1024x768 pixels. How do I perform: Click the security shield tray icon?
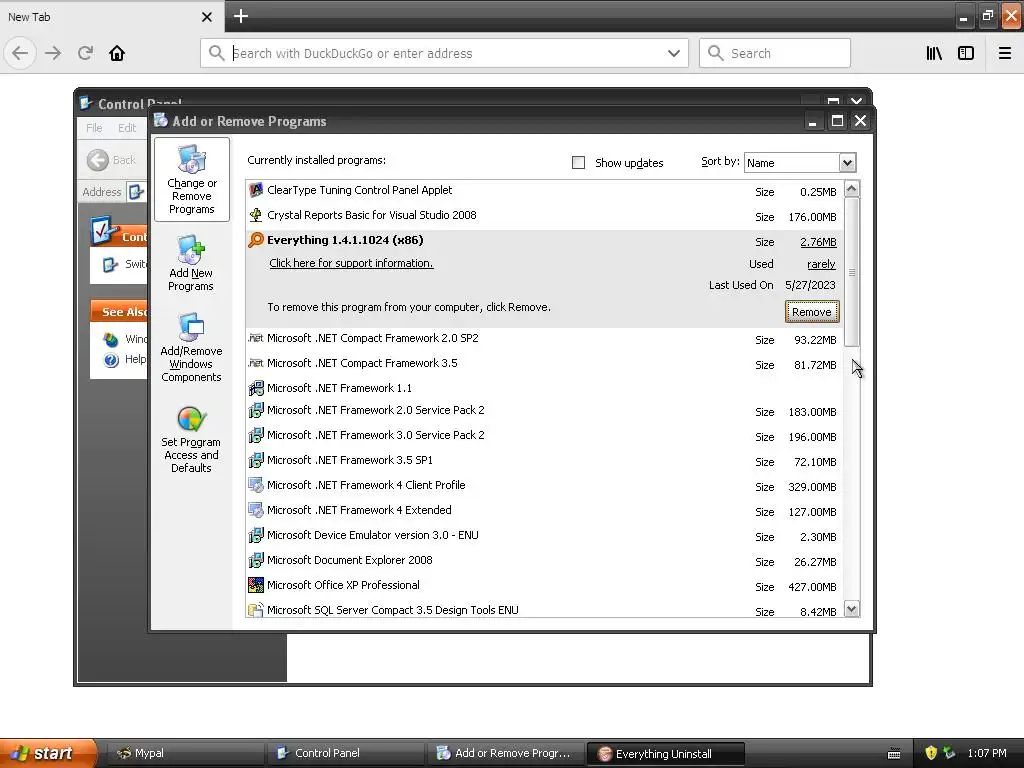[x=931, y=753]
